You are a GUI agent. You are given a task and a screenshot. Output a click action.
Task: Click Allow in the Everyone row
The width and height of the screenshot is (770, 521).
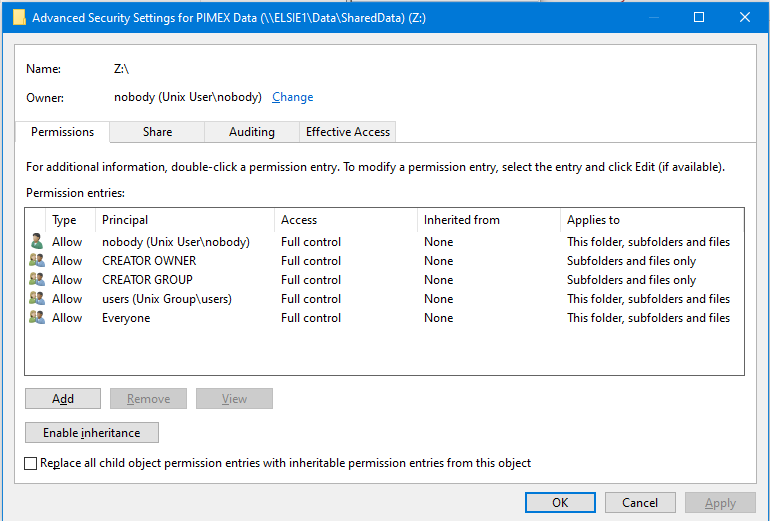[67, 318]
